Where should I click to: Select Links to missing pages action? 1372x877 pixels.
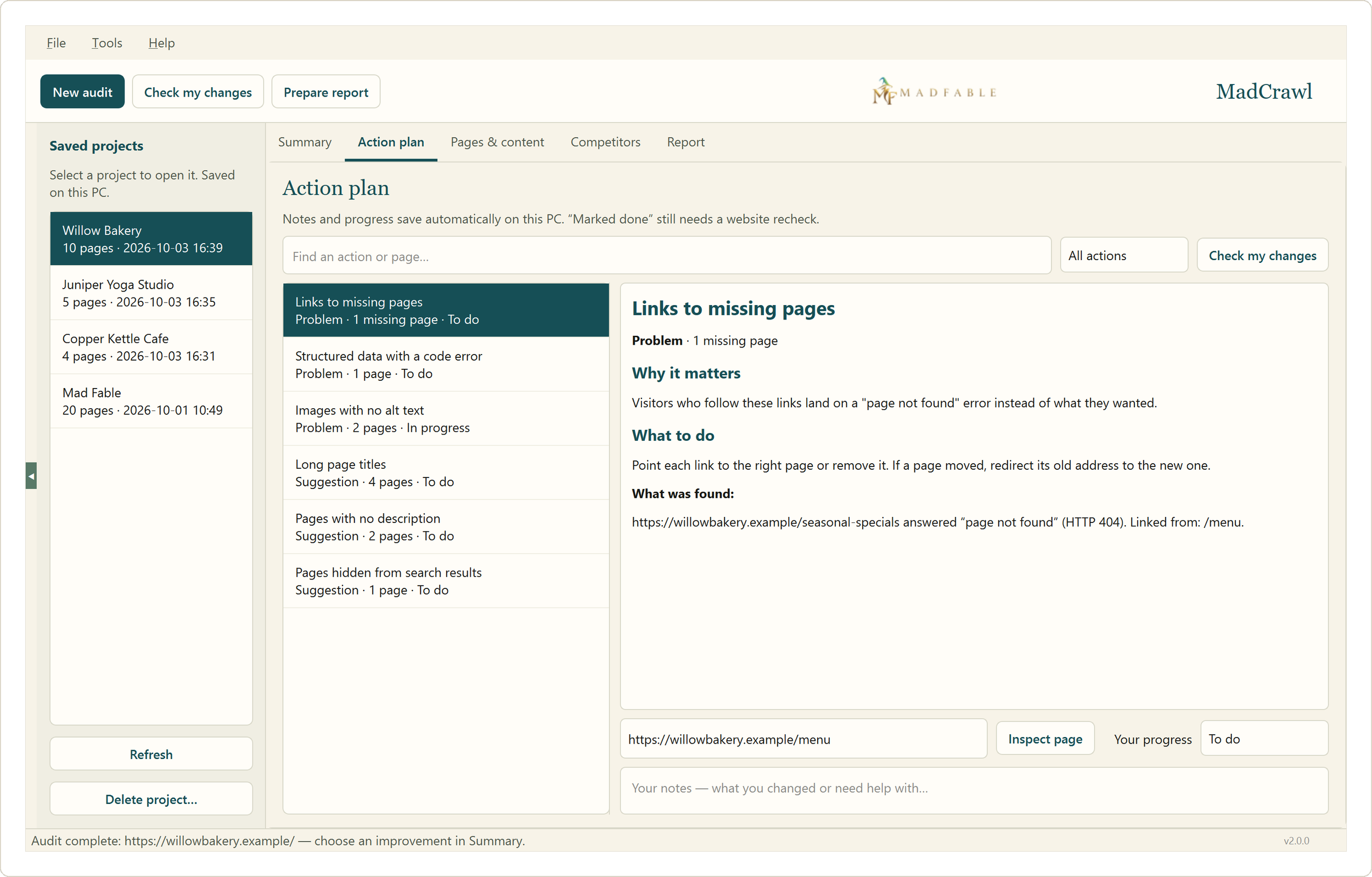[x=446, y=311]
